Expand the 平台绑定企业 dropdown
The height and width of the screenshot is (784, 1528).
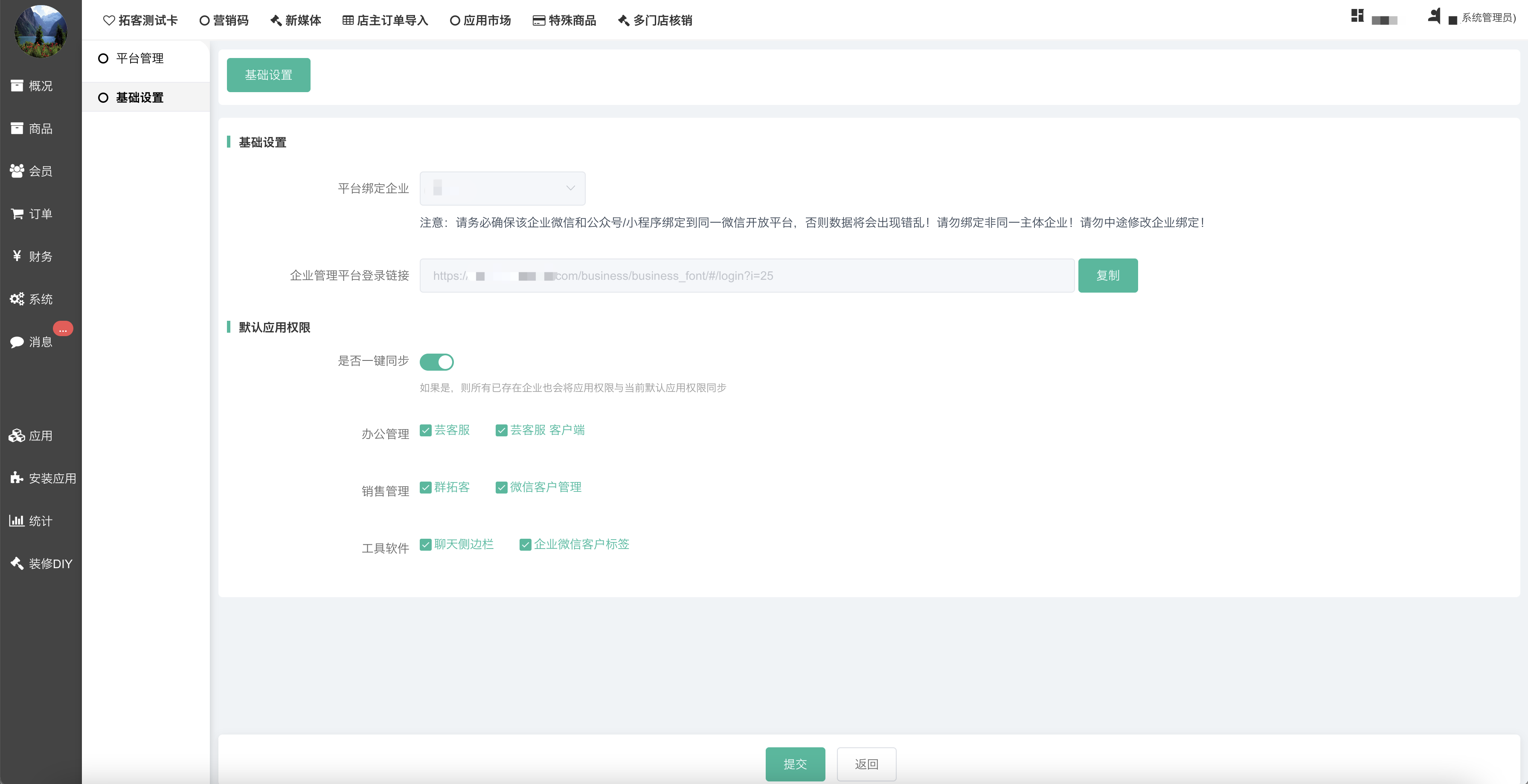502,189
